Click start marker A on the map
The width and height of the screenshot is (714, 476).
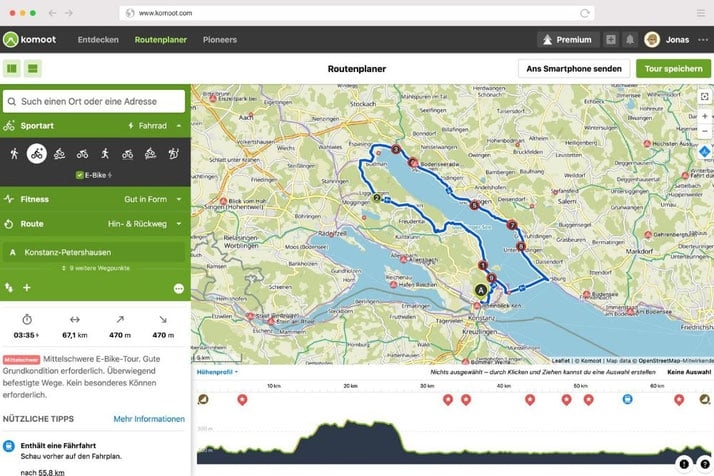point(480,290)
